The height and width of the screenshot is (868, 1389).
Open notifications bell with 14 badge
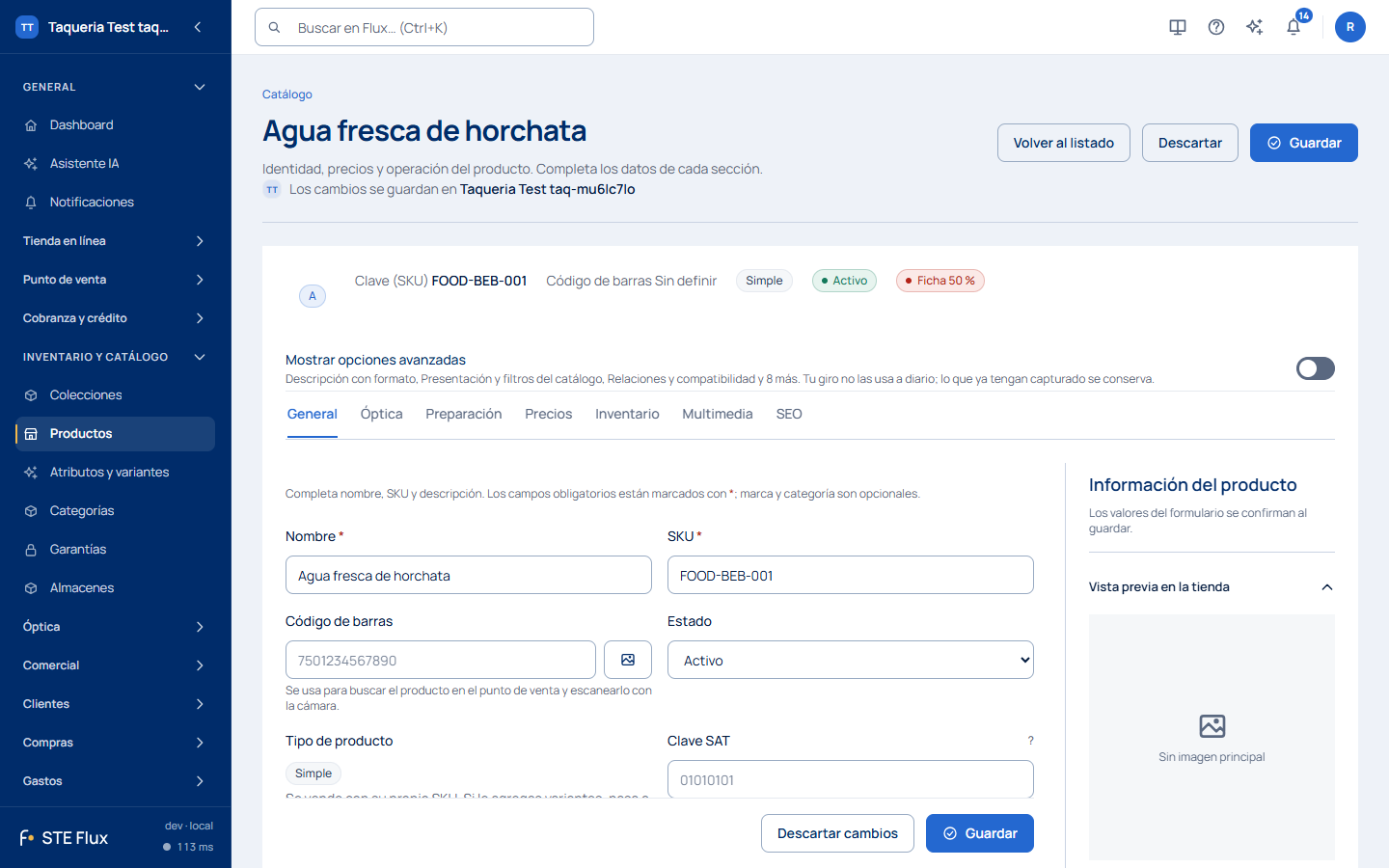(1294, 27)
